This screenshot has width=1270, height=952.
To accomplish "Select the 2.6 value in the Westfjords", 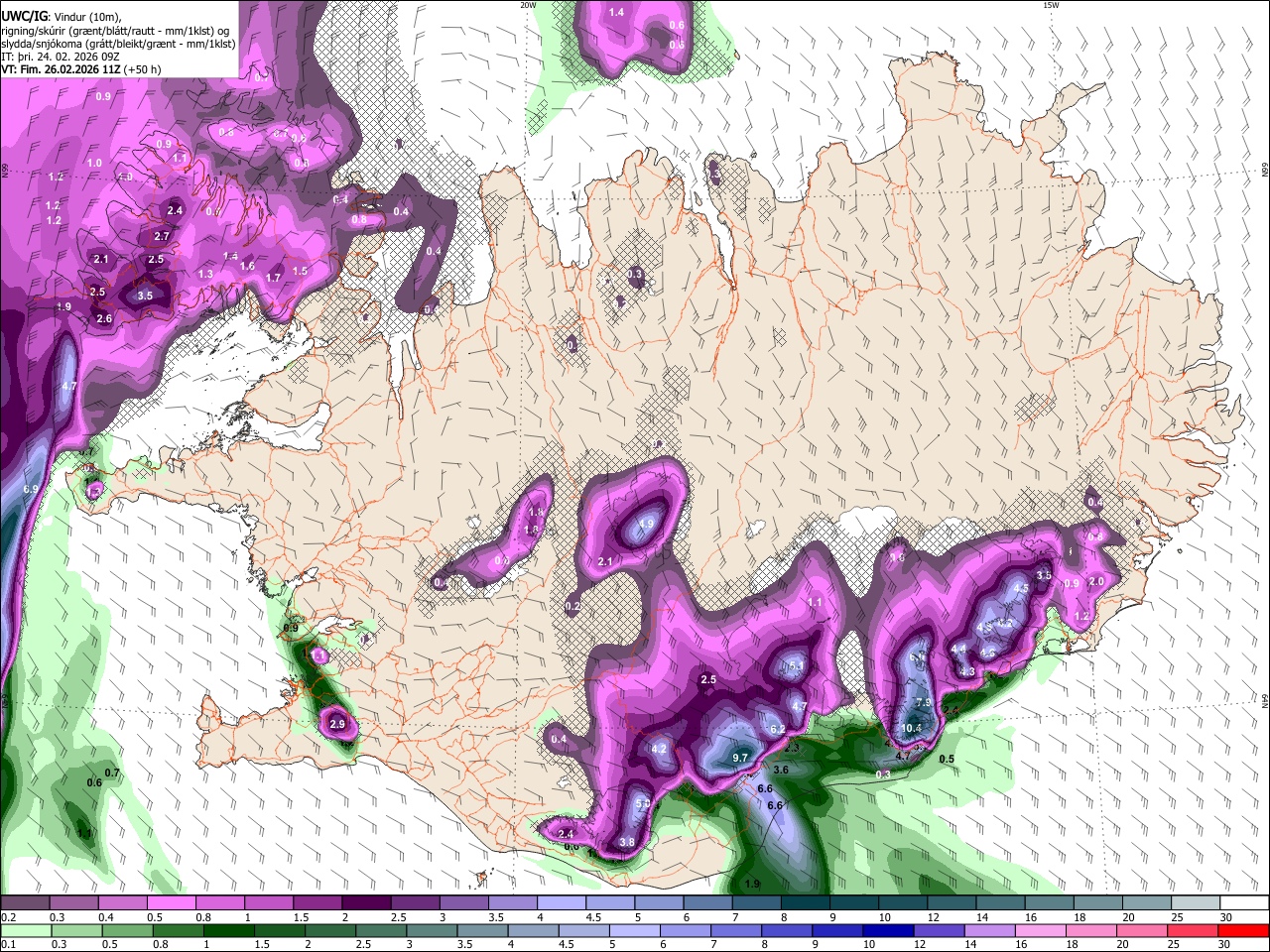I will click(x=104, y=319).
